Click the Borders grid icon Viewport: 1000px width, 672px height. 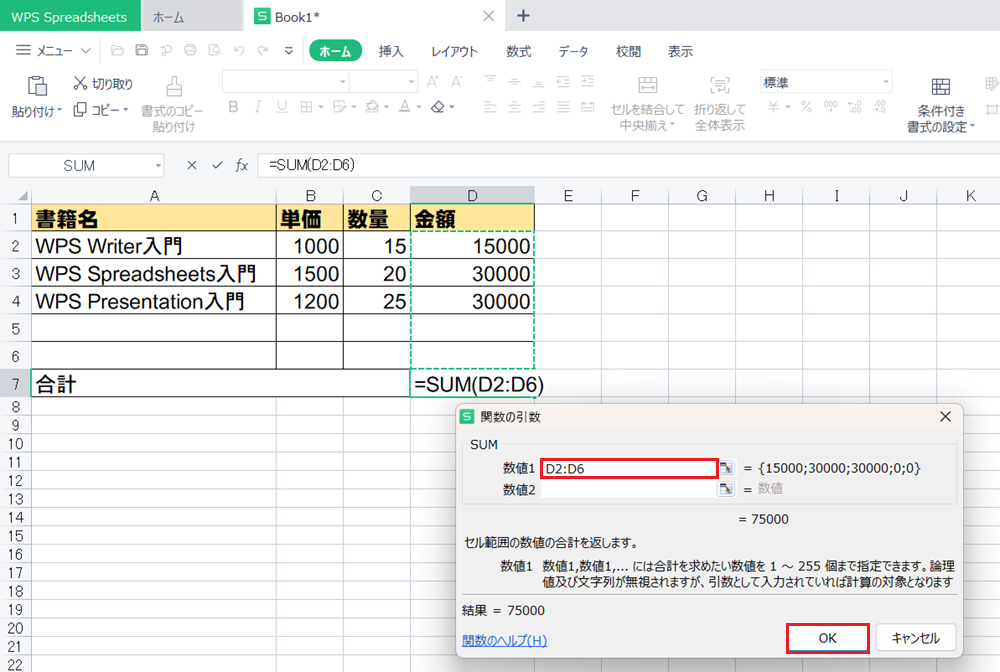[x=307, y=107]
